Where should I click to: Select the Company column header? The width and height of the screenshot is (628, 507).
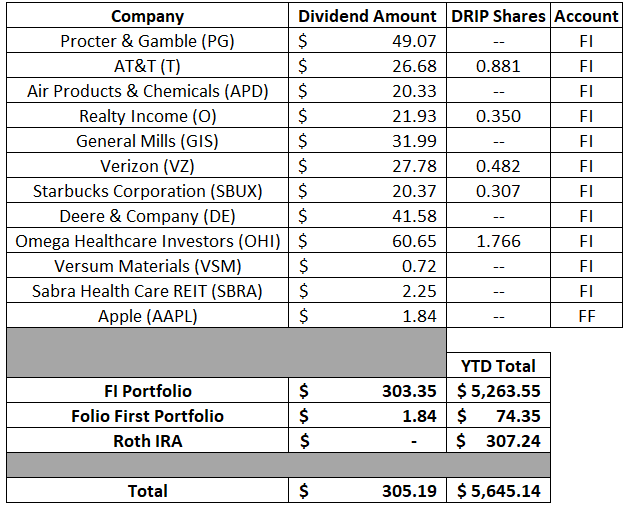[147, 16]
